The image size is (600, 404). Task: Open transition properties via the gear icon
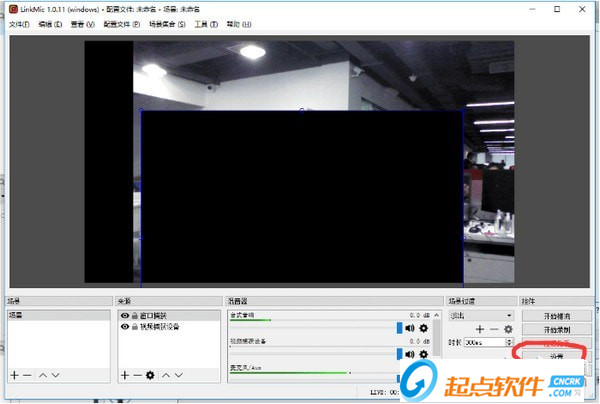(508, 329)
